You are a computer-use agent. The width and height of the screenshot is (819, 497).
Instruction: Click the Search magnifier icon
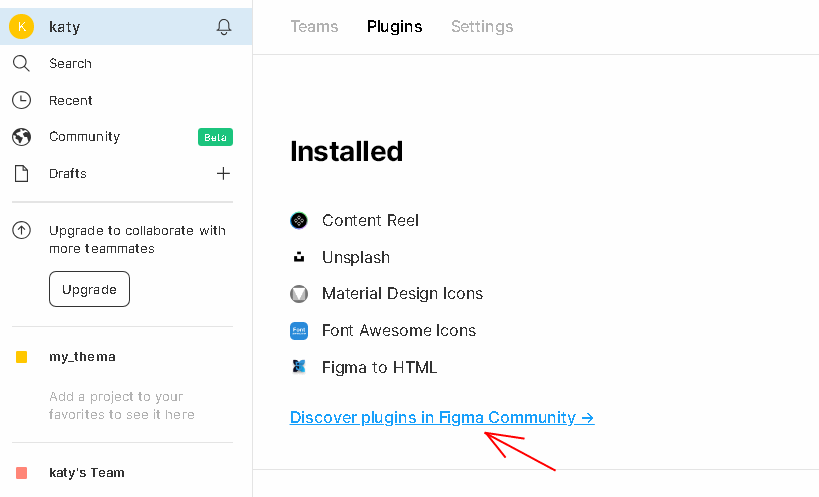[x=21, y=63]
